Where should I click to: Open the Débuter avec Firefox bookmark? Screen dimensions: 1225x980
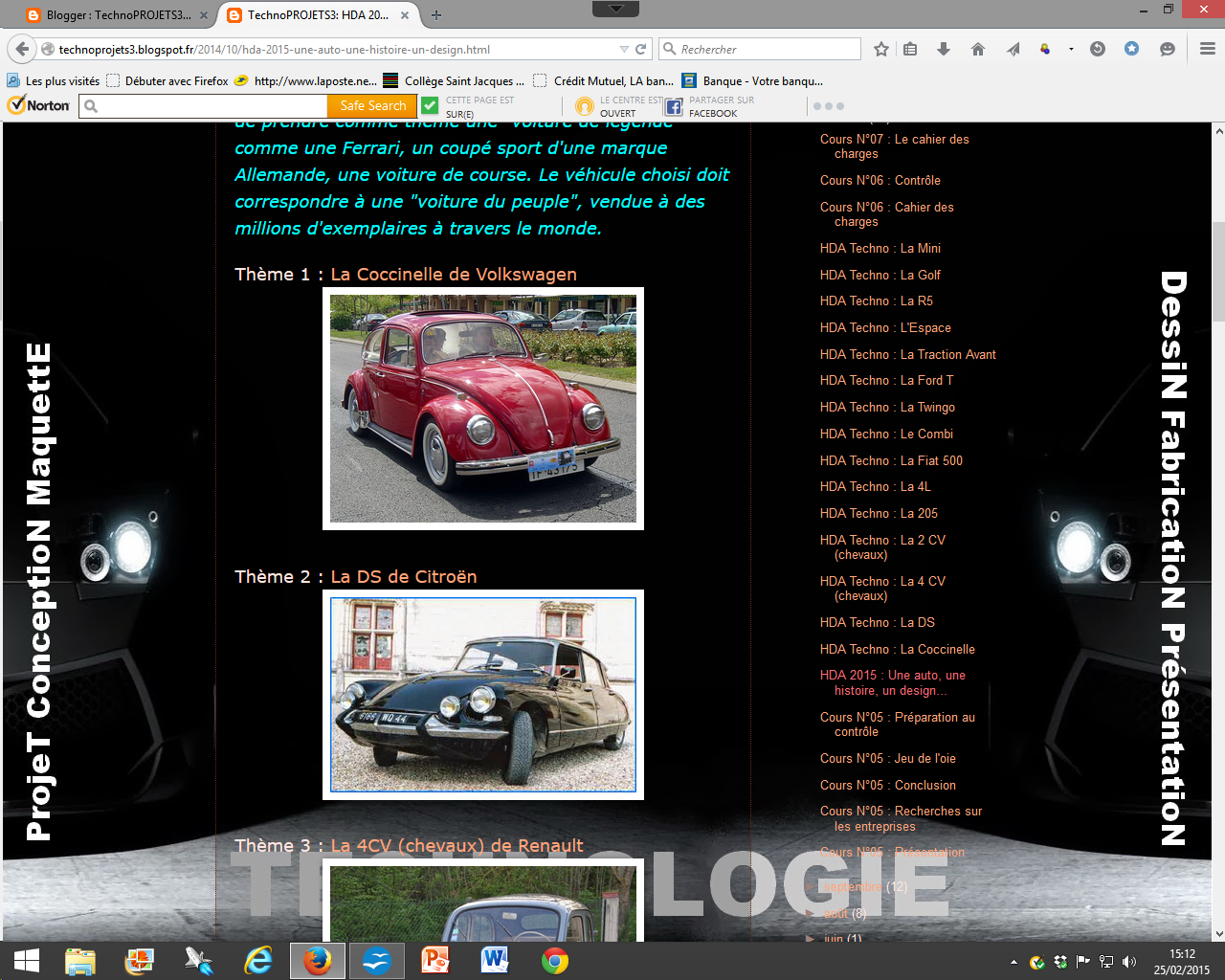point(167,81)
